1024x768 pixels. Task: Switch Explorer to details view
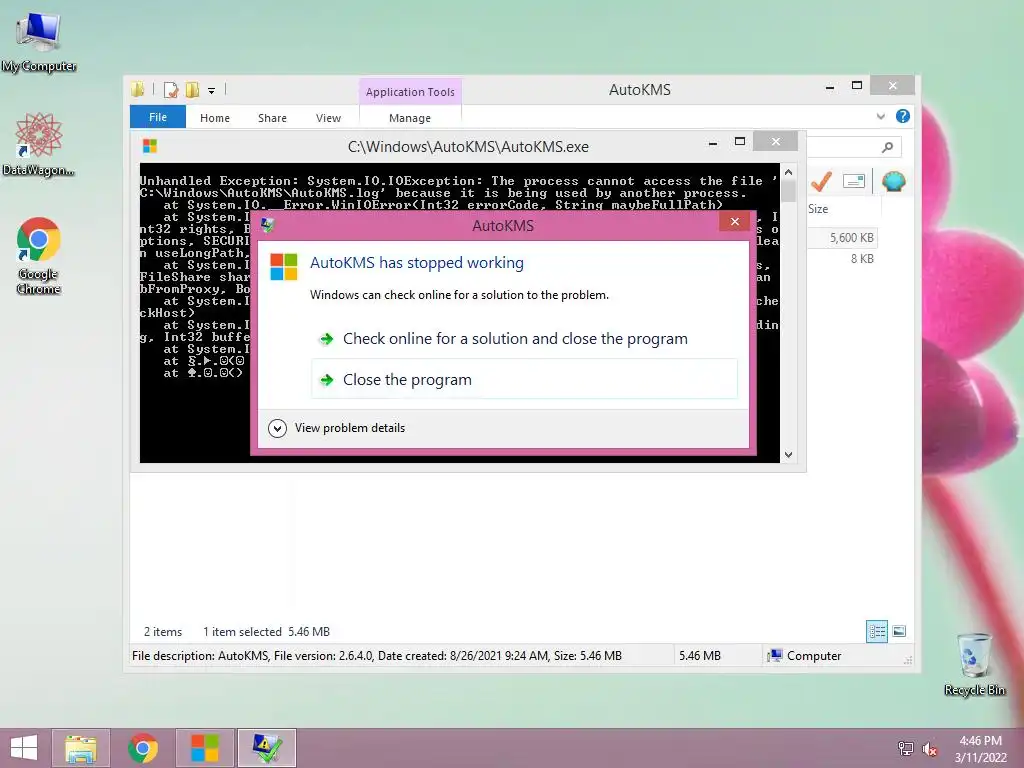point(876,632)
